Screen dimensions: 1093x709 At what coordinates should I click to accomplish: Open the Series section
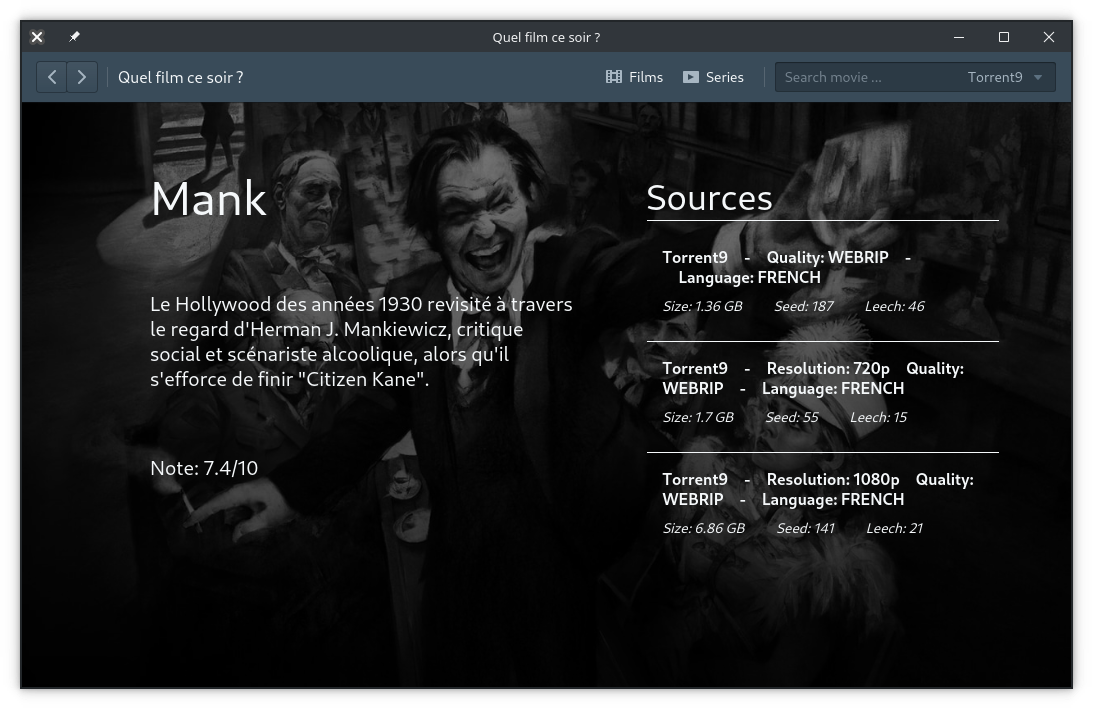[x=713, y=77]
